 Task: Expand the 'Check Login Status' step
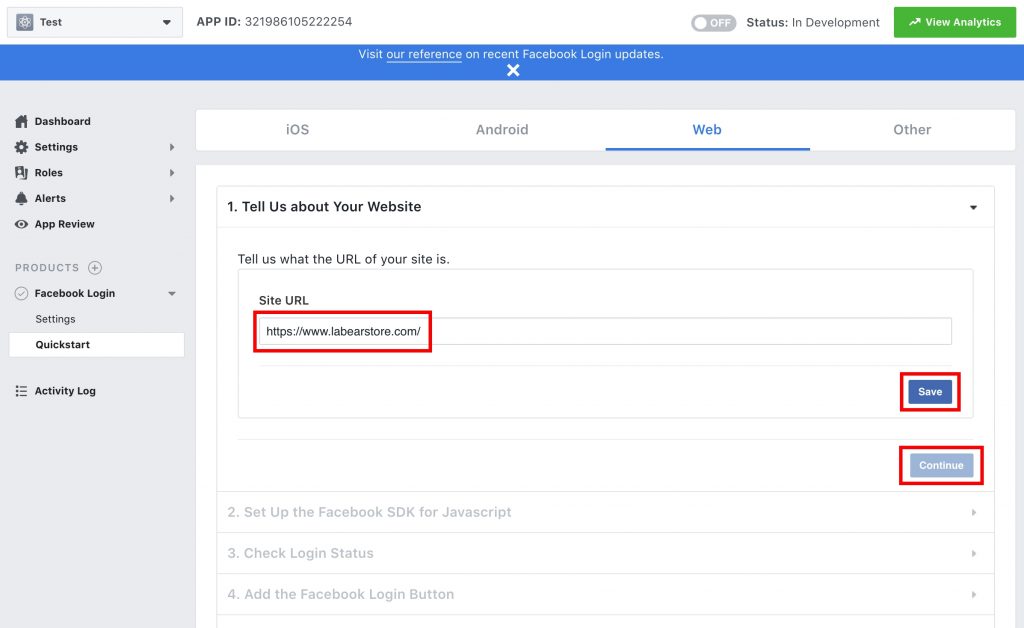point(605,553)
